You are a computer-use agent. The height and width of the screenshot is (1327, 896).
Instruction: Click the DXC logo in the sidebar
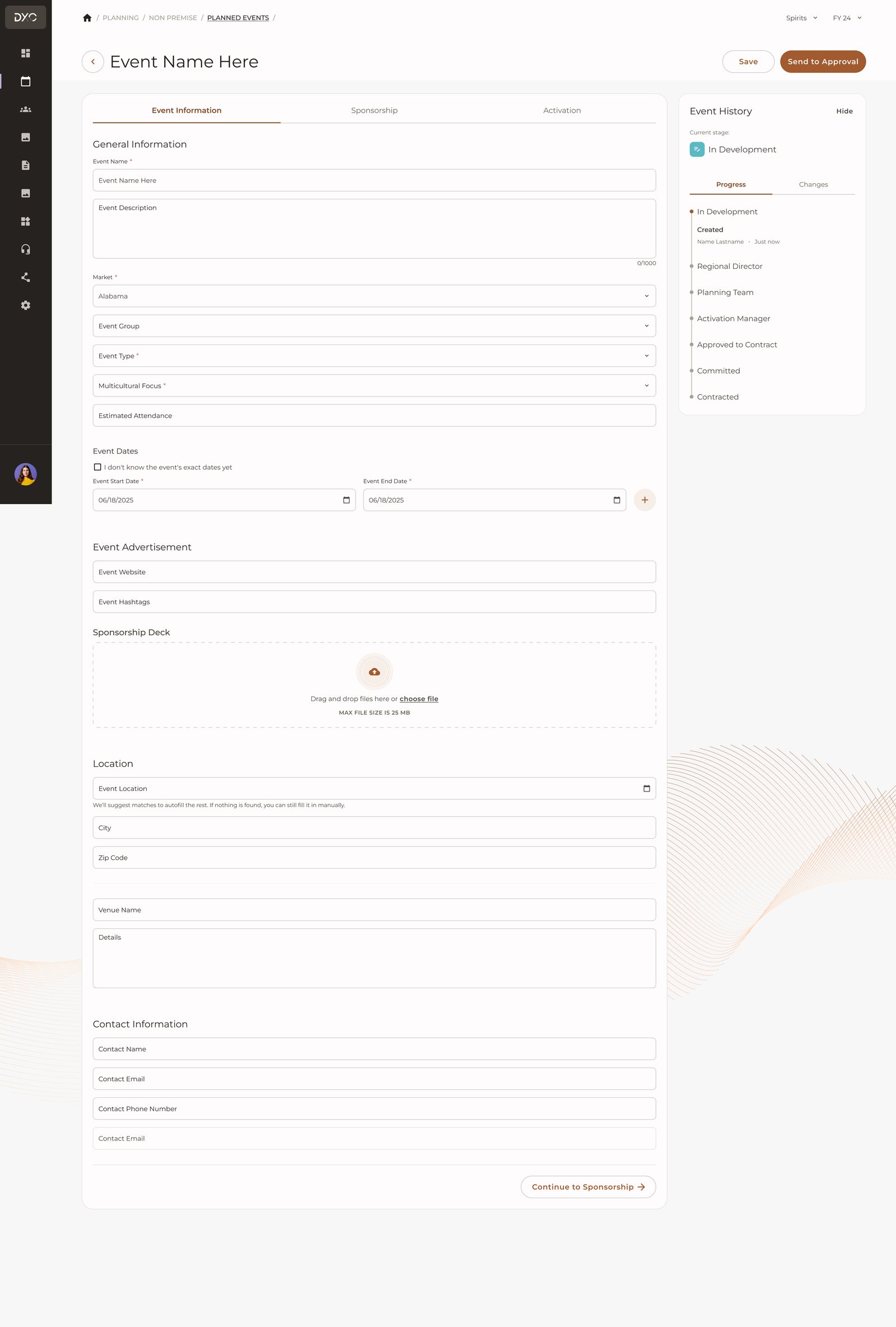pos(26,17)
